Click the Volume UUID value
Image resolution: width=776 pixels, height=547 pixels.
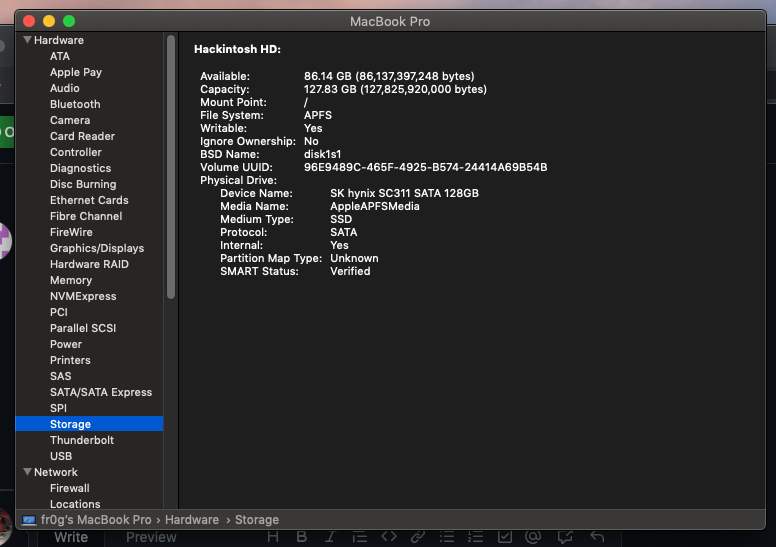point(426,167)
